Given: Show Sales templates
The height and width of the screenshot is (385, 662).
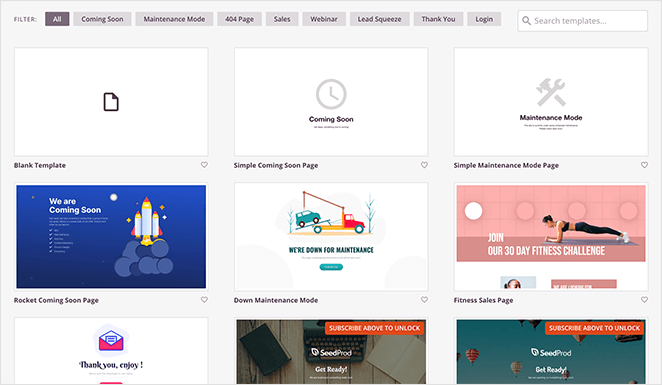Looking at the screenshot, I should 282,19.
